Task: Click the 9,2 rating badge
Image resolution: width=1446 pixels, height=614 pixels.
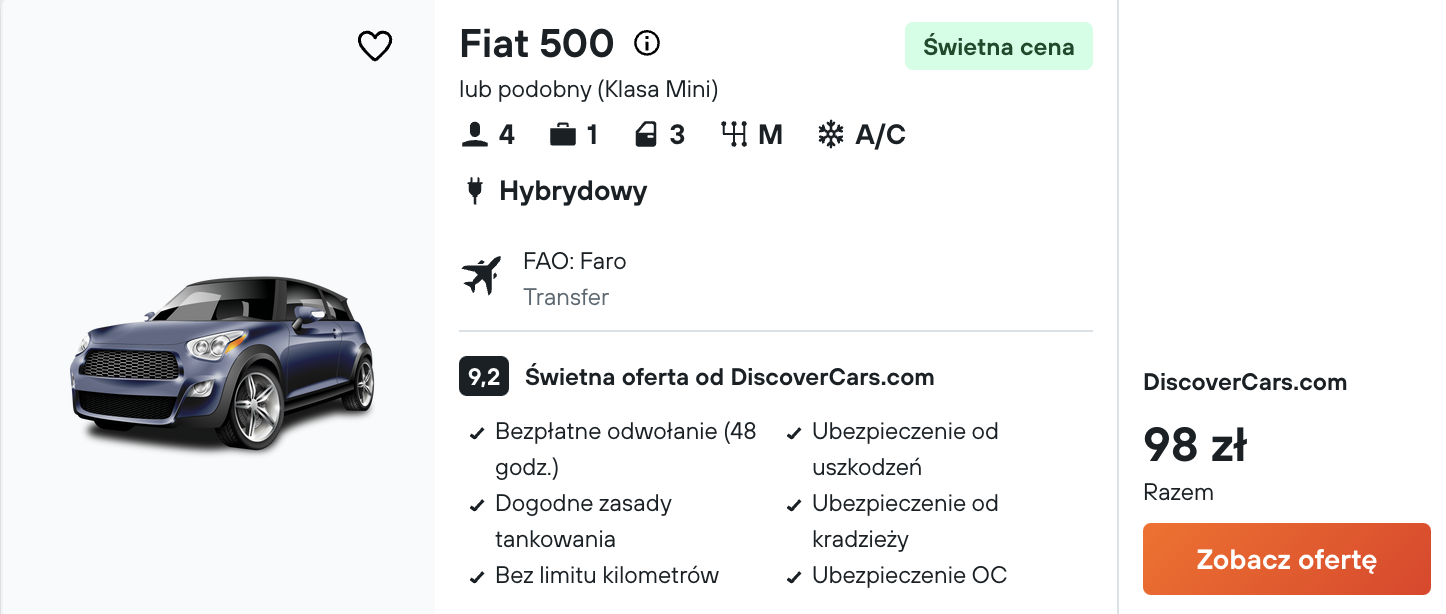Action: pos(484,378)
